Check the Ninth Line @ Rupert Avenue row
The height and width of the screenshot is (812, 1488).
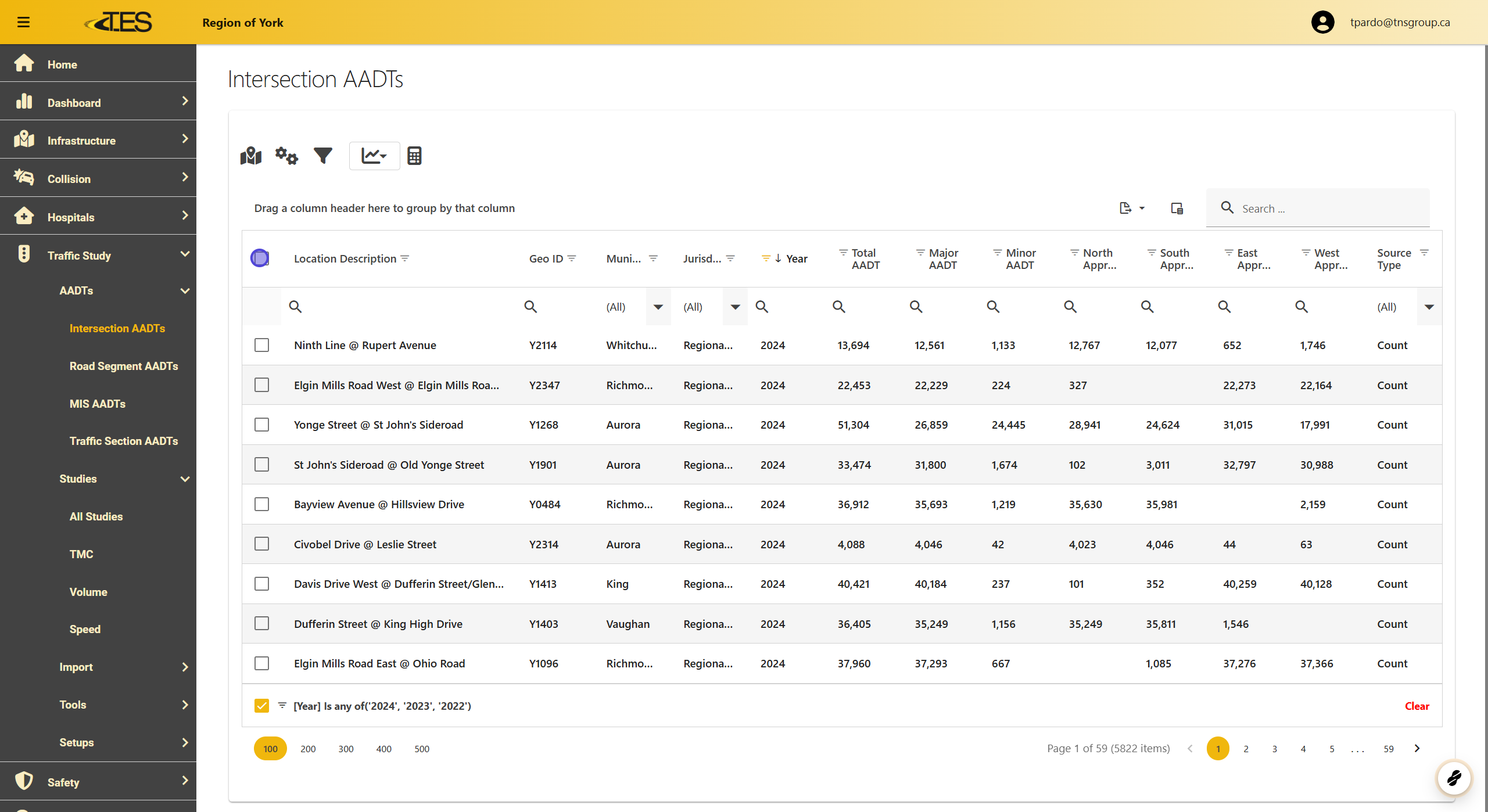[261, 345]
